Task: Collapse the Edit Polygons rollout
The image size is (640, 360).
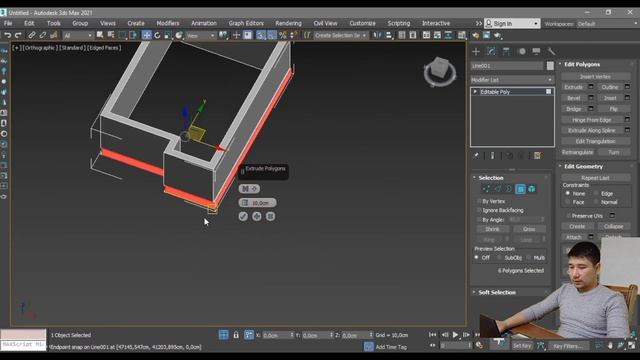Action: (x=582, y=64)
